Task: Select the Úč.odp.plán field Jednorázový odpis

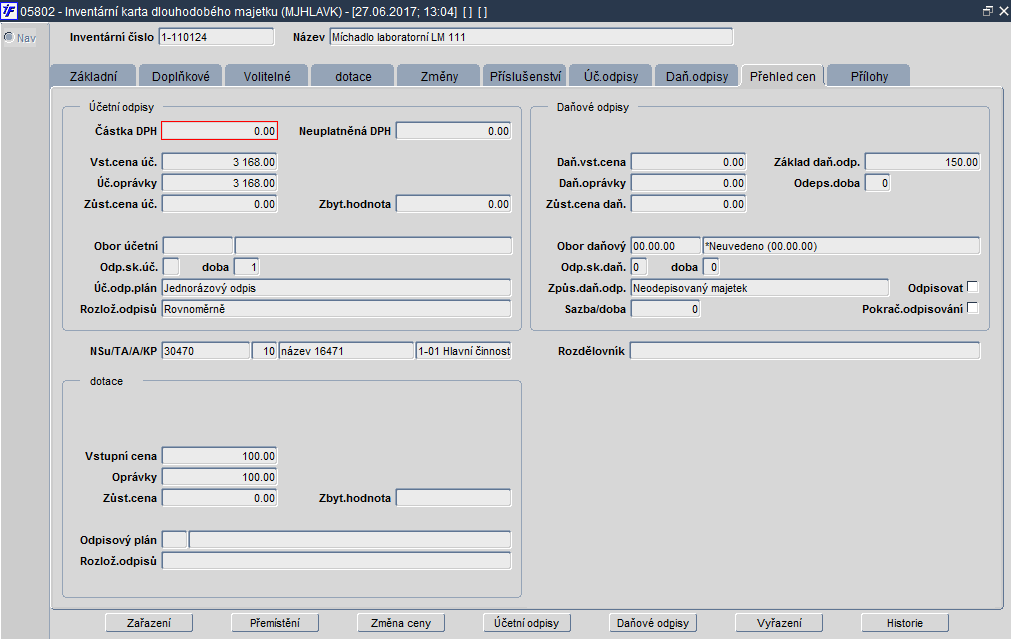Action: coord(337,288)
